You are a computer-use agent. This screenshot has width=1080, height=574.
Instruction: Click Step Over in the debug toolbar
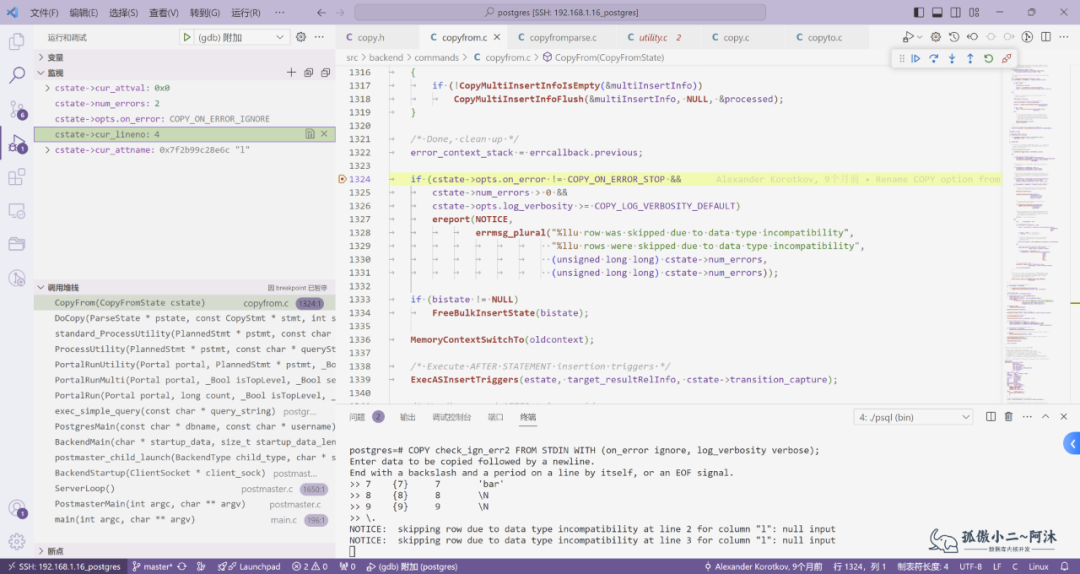tap(933, 59)
